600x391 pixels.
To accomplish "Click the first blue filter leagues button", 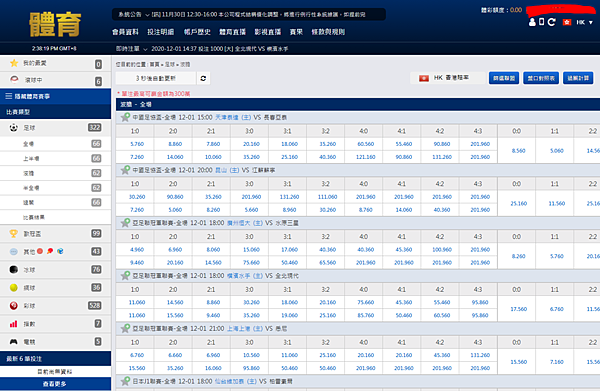I will point(504,78).
